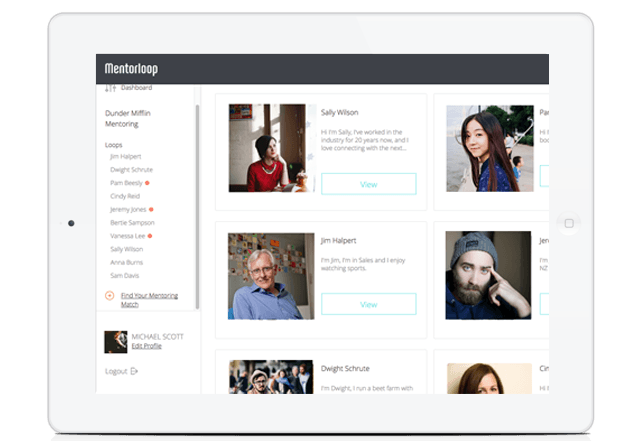
Task: Open the Edit Profile link
Action: [147, 346]
